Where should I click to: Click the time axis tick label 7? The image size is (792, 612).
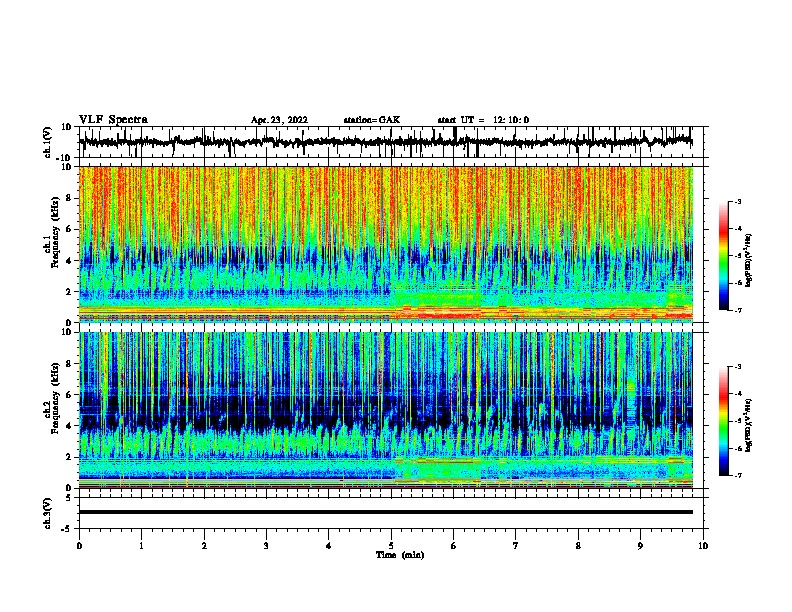(x=516, y=546)
